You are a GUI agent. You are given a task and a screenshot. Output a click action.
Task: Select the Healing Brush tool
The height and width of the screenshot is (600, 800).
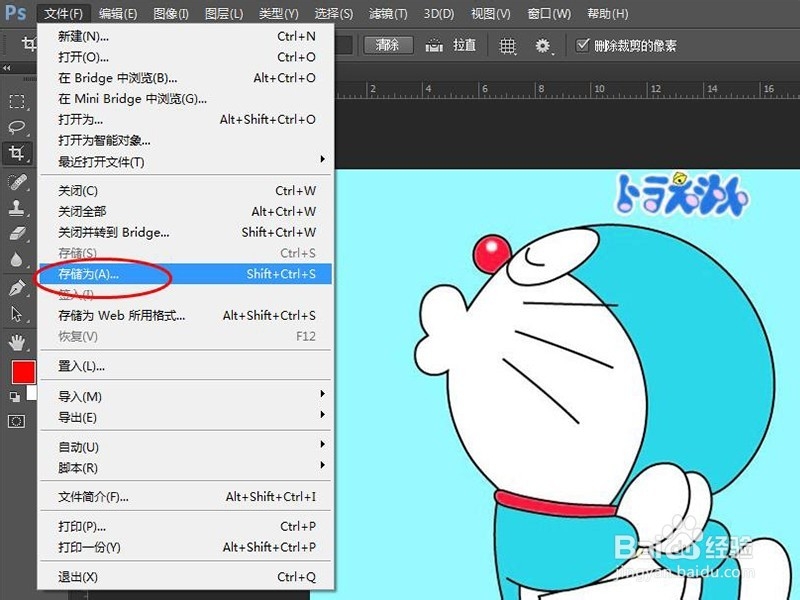point(17,181)
